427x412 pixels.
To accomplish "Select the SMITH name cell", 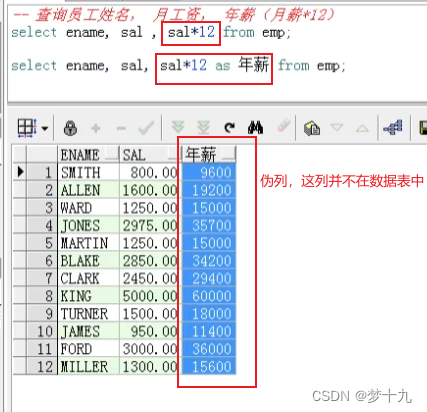I will (x=88, y=172).
